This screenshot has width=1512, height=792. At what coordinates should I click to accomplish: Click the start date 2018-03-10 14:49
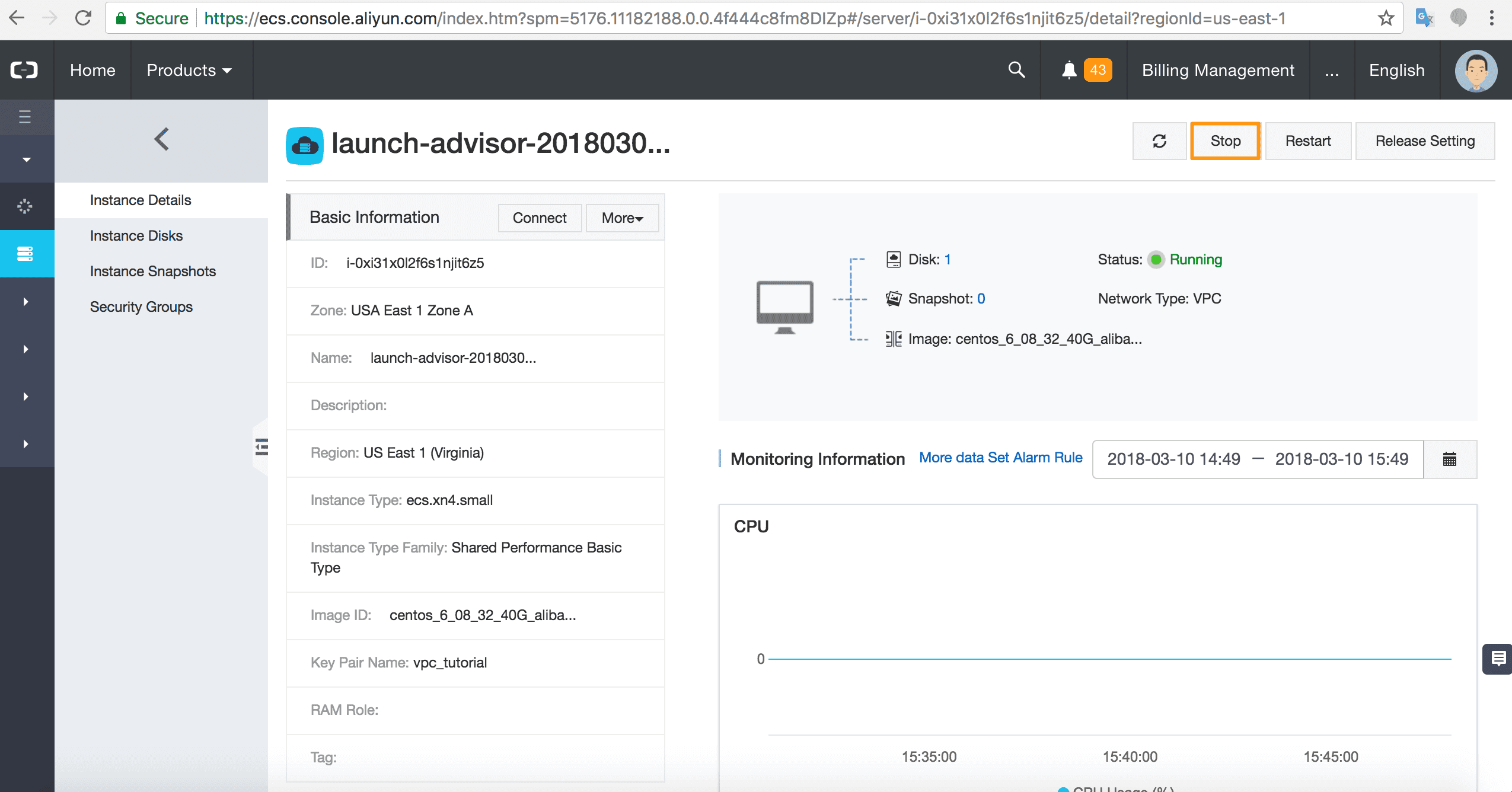pyautogui.click(x=1173, y=459)
